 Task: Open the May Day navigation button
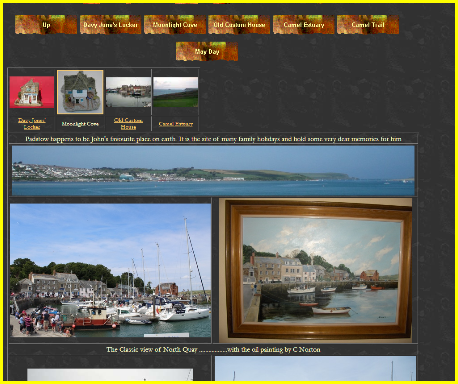click(207, 51)
